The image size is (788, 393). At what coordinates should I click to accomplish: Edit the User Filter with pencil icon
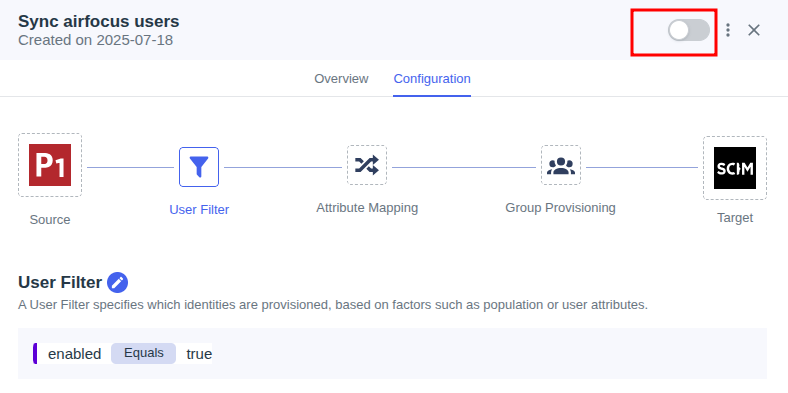(x=118, y=282)
